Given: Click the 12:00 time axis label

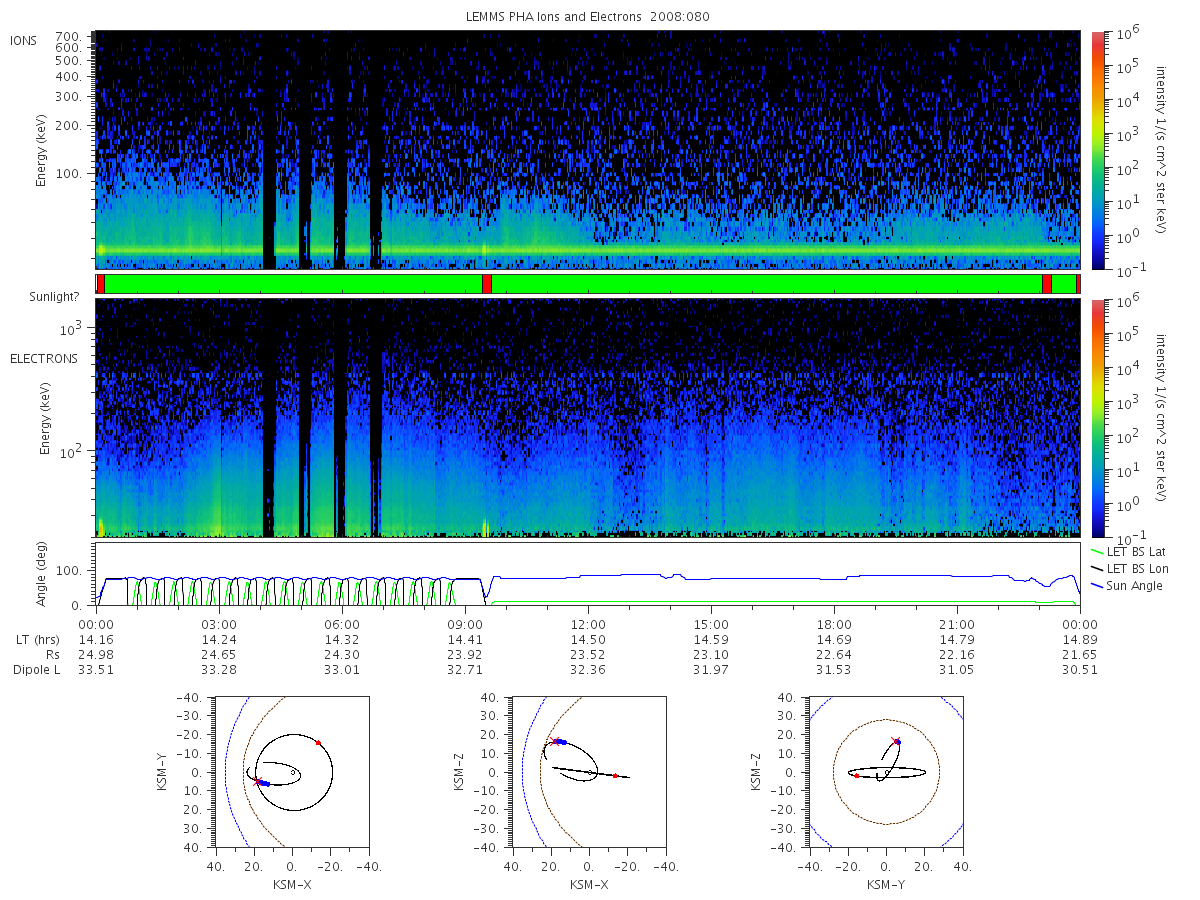Looking at the screenshot, I should pyautogui.click(x=588, y=623).
